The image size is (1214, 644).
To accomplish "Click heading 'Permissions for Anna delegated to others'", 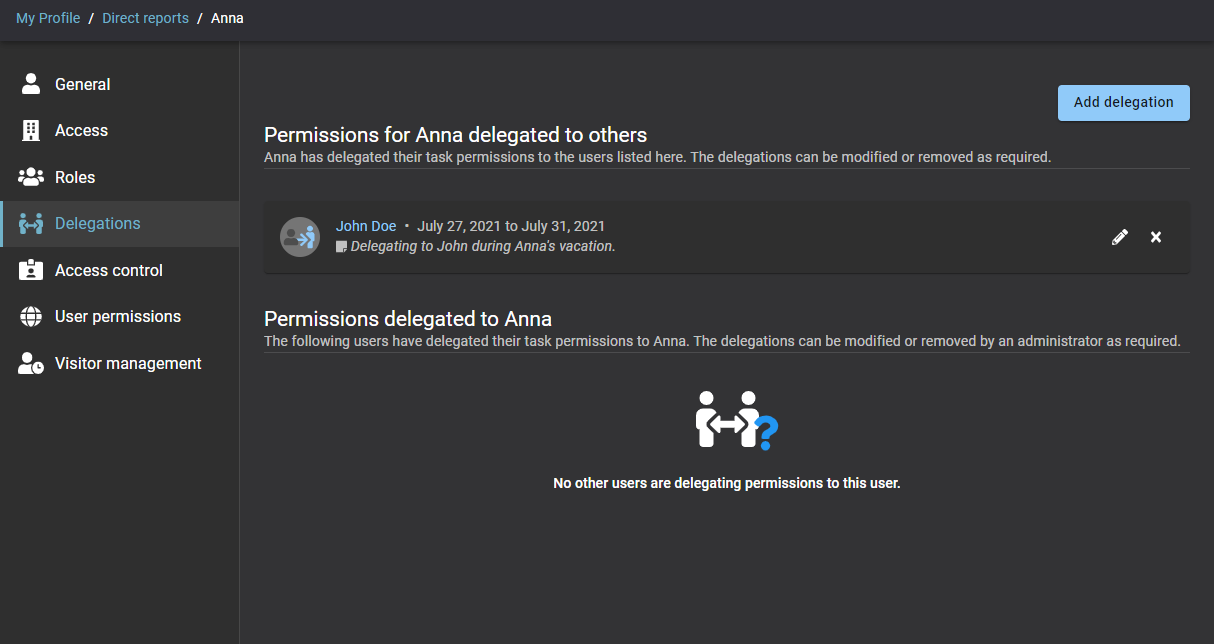I will [456, 135].
